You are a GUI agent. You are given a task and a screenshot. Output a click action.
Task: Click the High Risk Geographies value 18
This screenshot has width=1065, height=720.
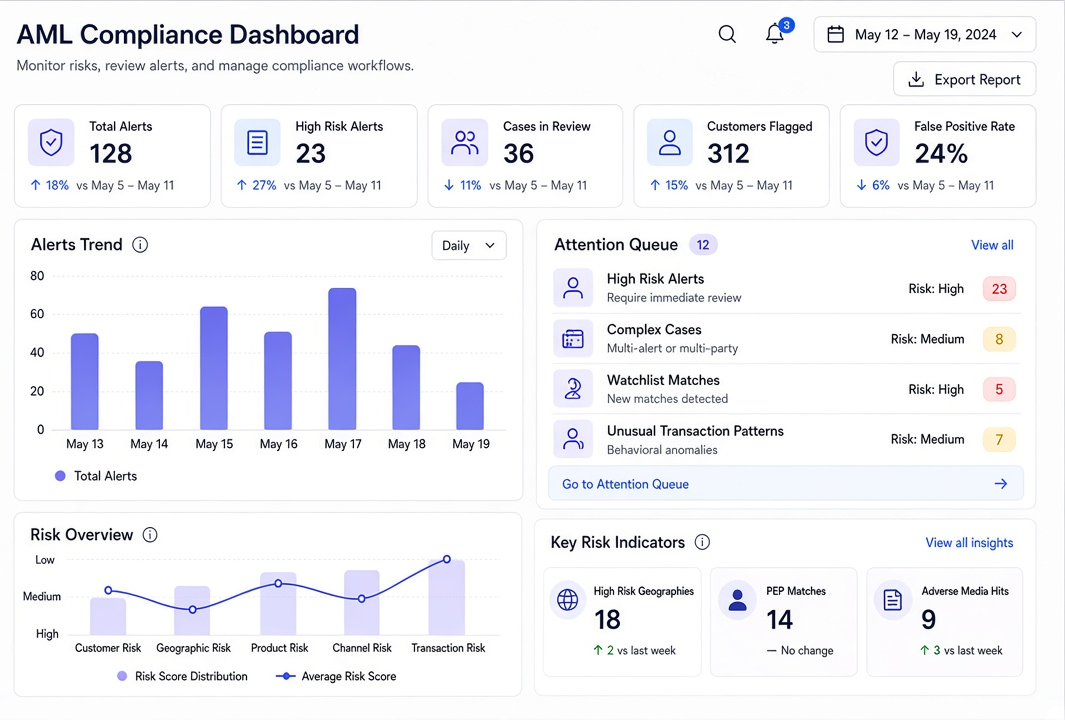[x=607, y=619]
